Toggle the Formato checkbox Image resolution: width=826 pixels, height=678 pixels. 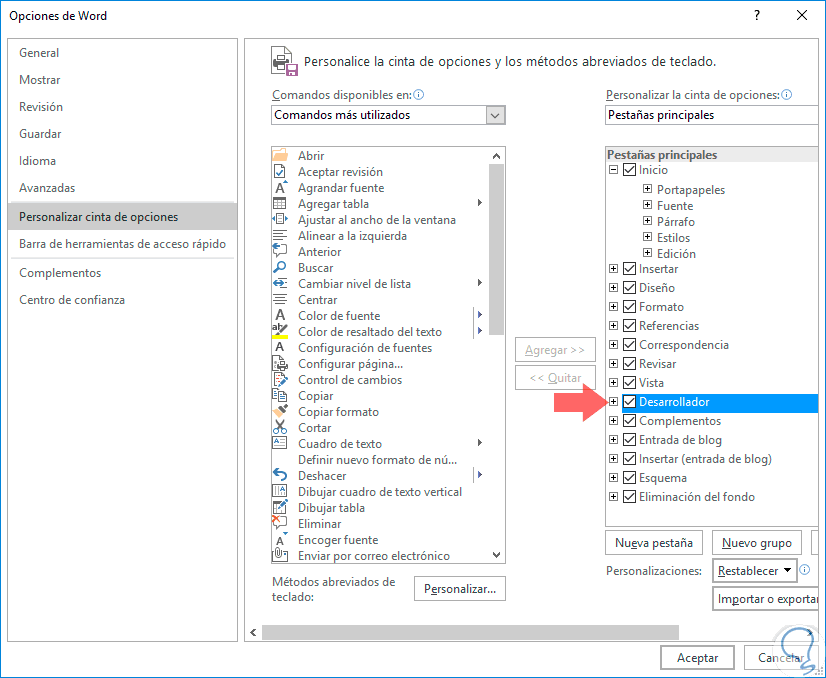[629, 307]
